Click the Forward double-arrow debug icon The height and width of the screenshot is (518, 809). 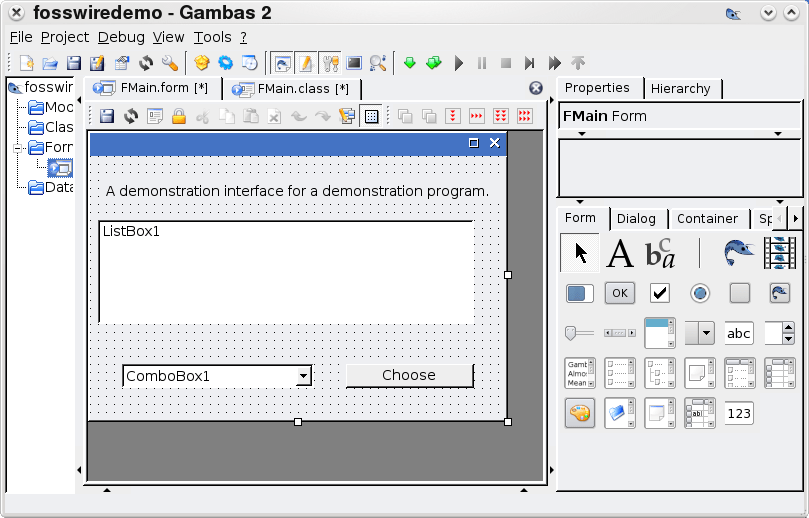pos(554,63)
